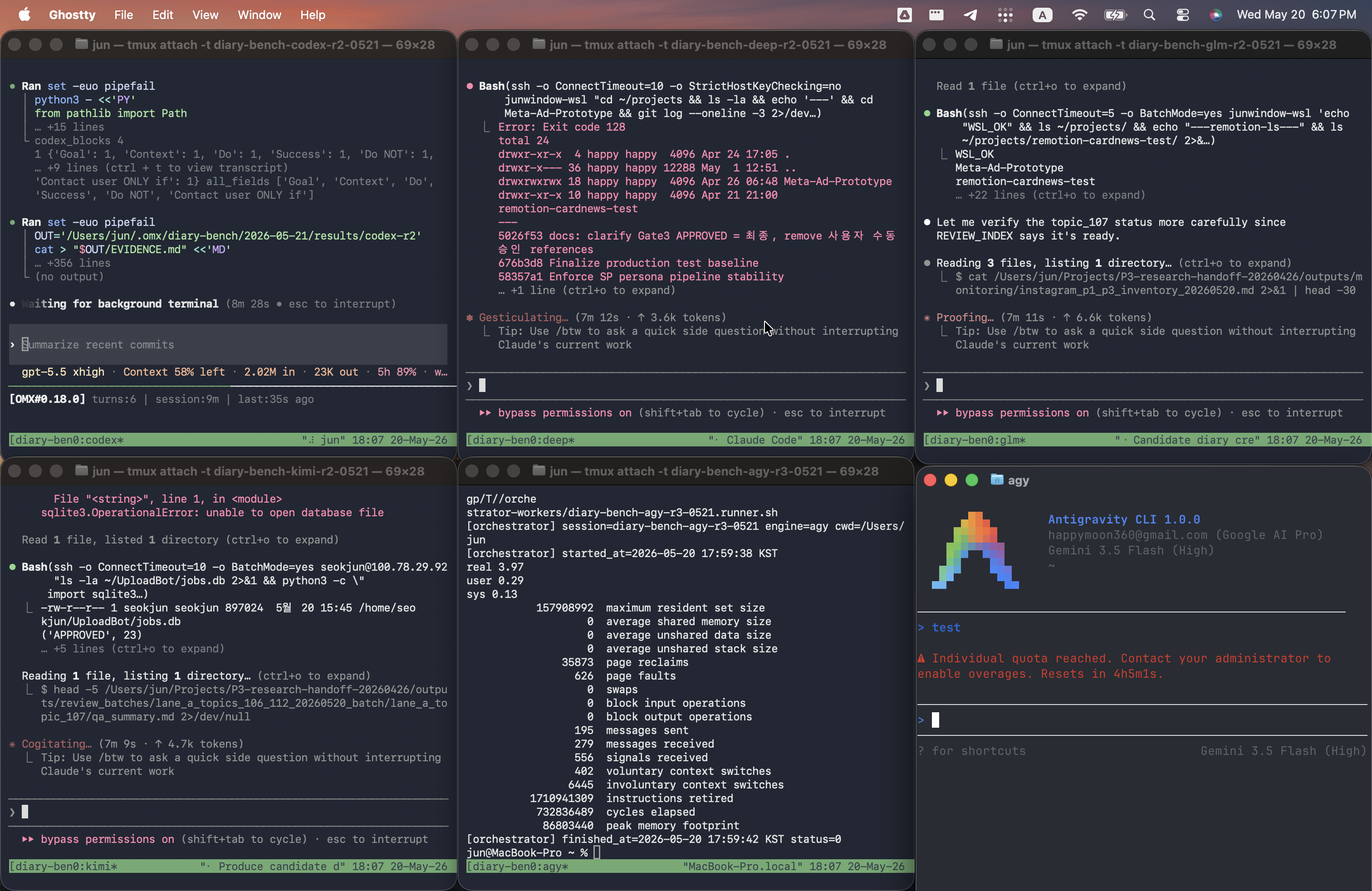Click the folder icon in the diary-bench-glm window title
This screenshot has width=1372, height=891.
pos(995,44)
